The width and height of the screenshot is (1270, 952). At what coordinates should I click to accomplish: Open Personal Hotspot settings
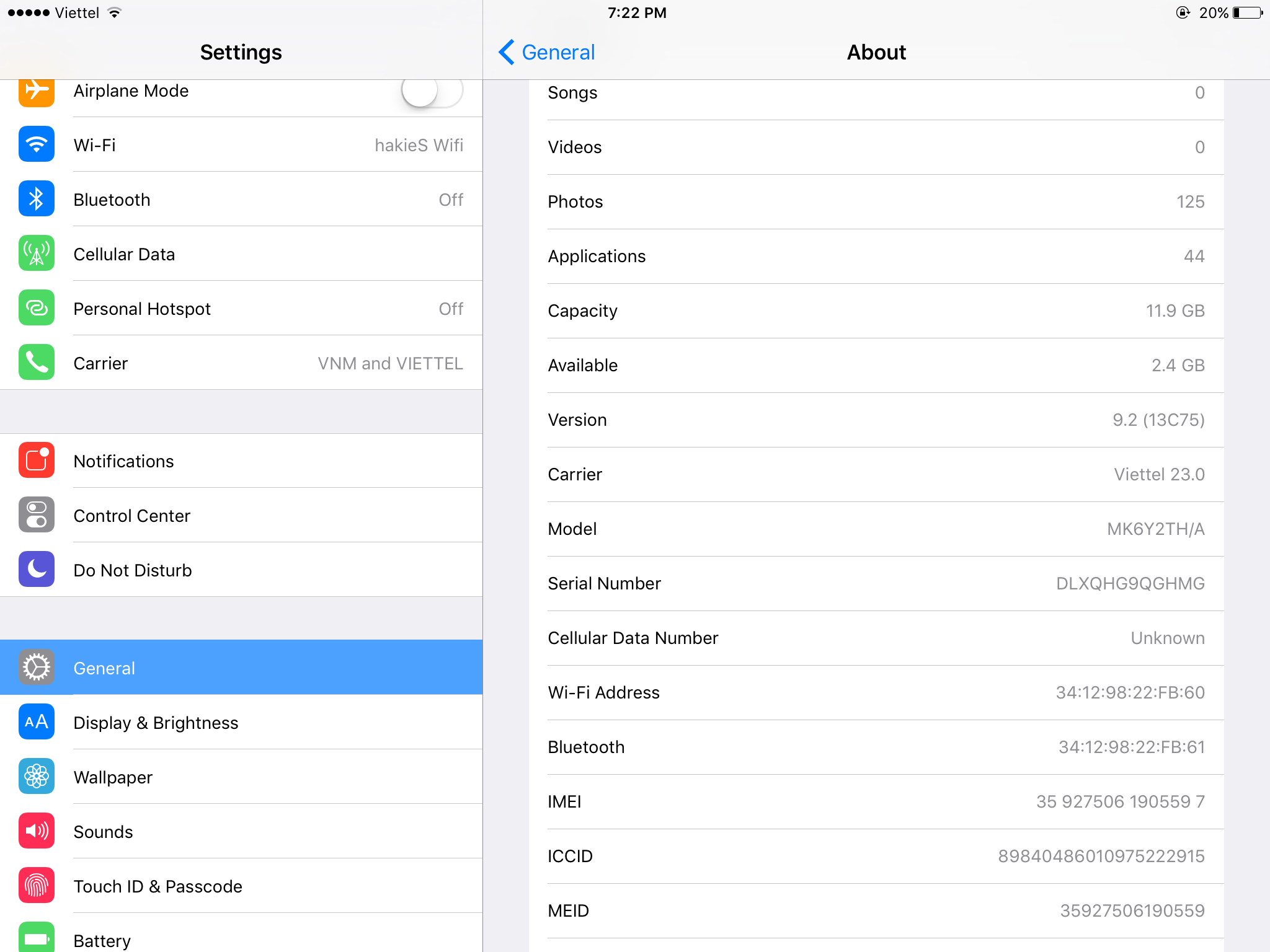241,308
